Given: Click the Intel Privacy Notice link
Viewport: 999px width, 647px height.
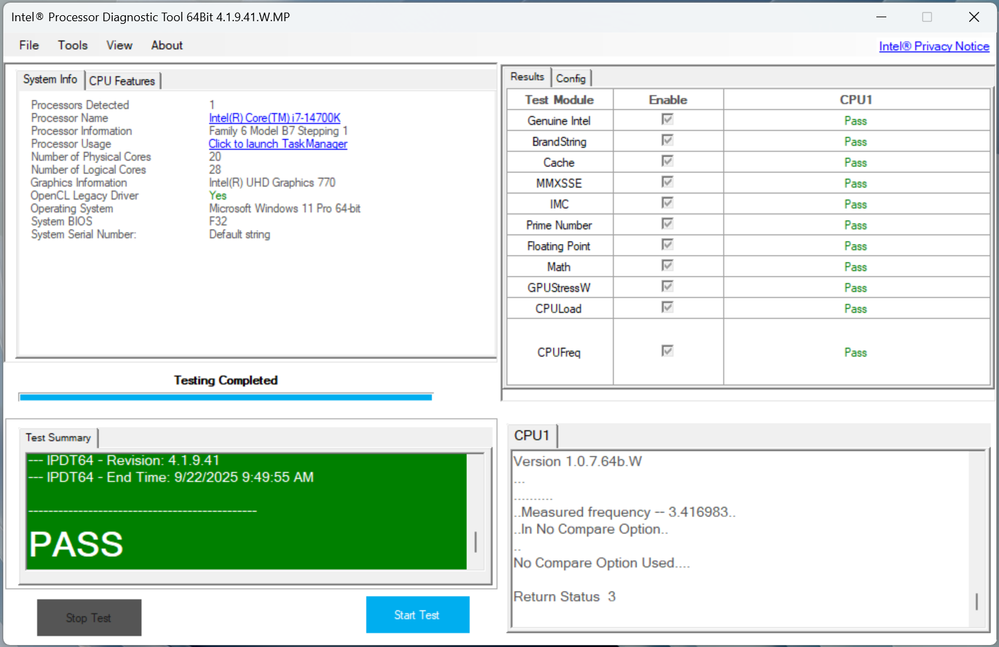Looking at the screenshot, I should point(933,46).
